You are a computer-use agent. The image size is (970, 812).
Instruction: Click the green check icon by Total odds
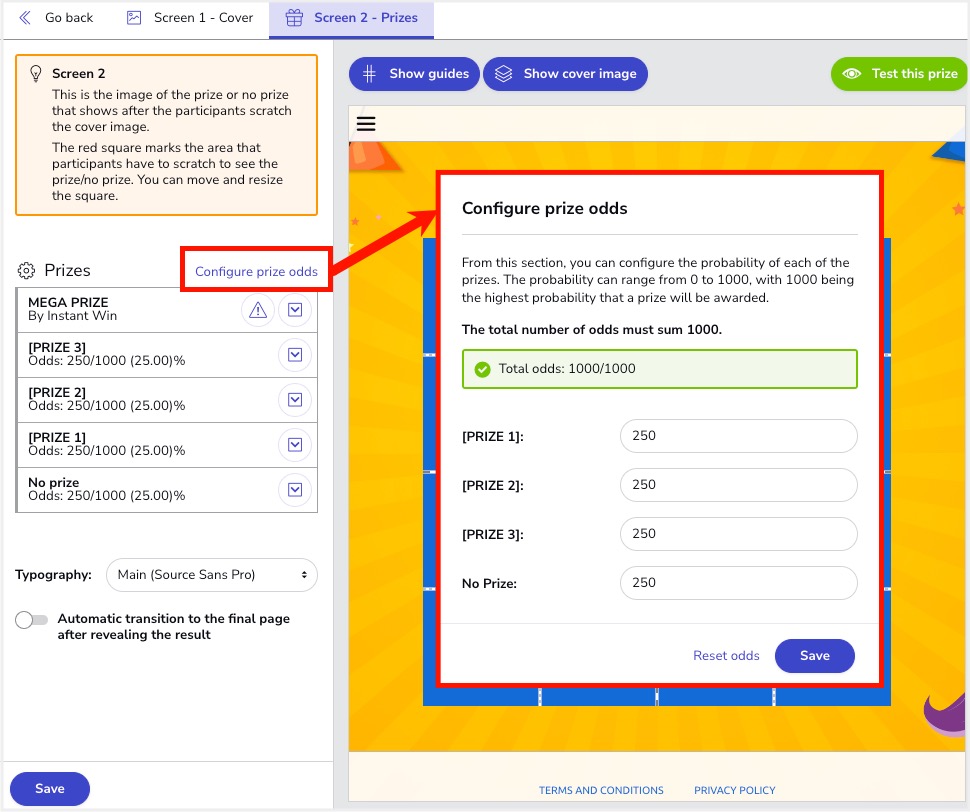(482, 369)
